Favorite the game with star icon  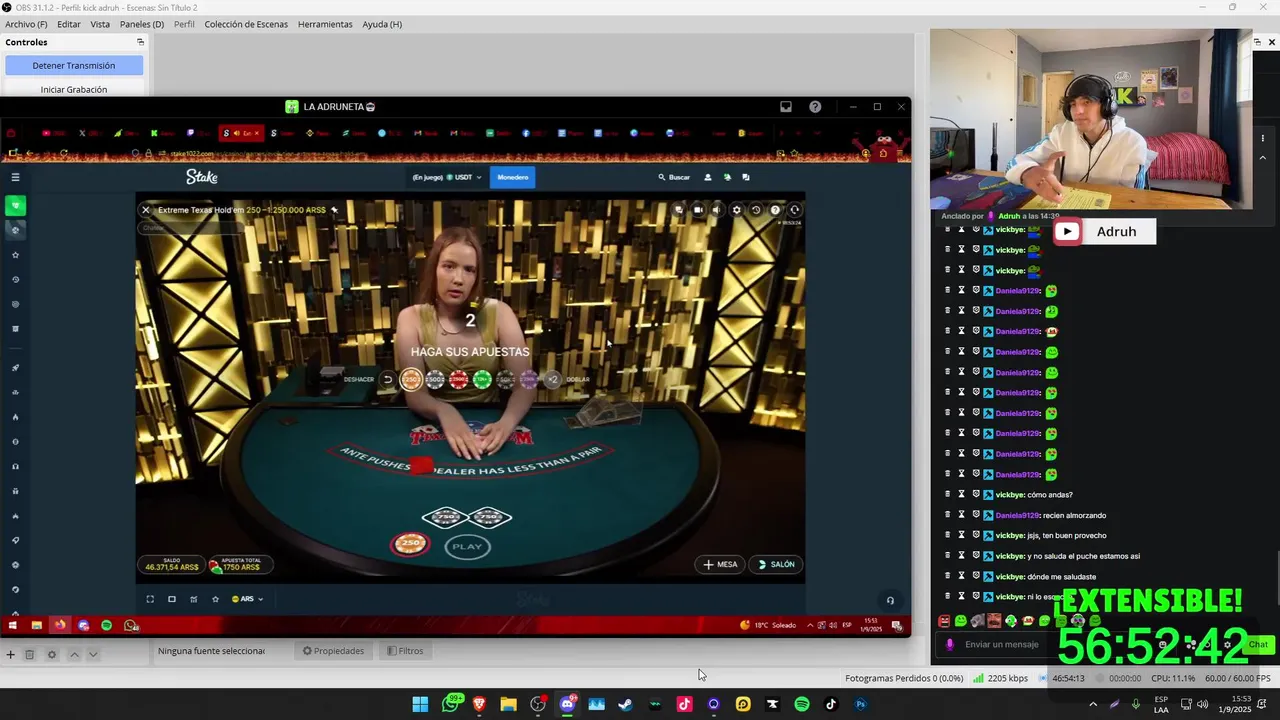(x=215, y=599)
